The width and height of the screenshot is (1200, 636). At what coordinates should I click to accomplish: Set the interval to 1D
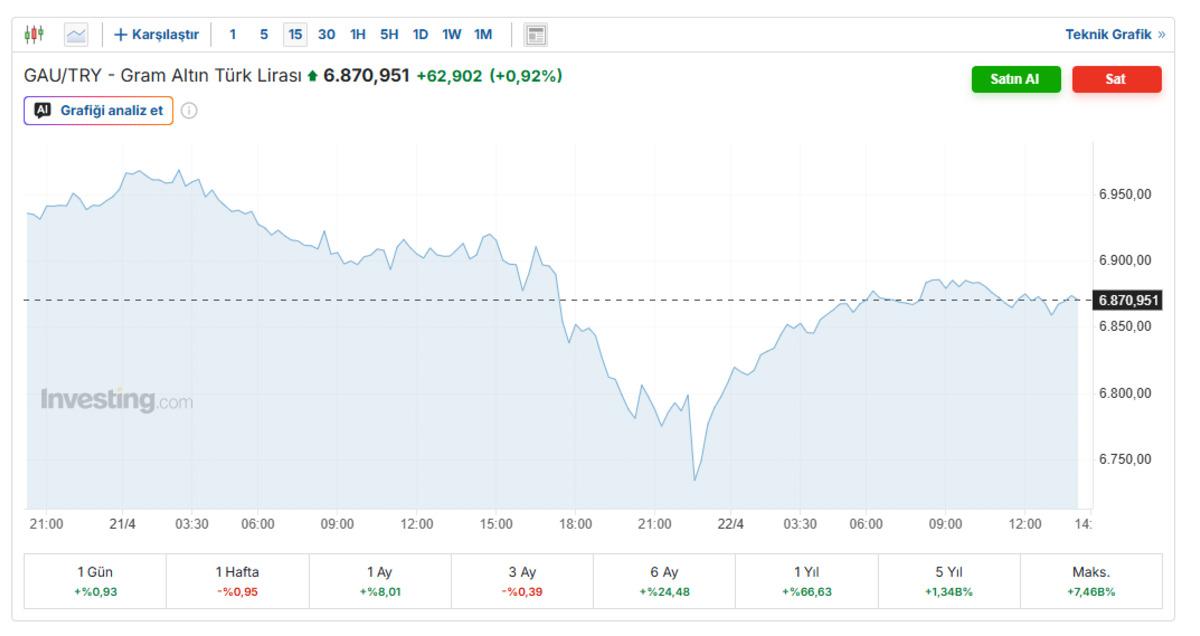click(420, 35)
